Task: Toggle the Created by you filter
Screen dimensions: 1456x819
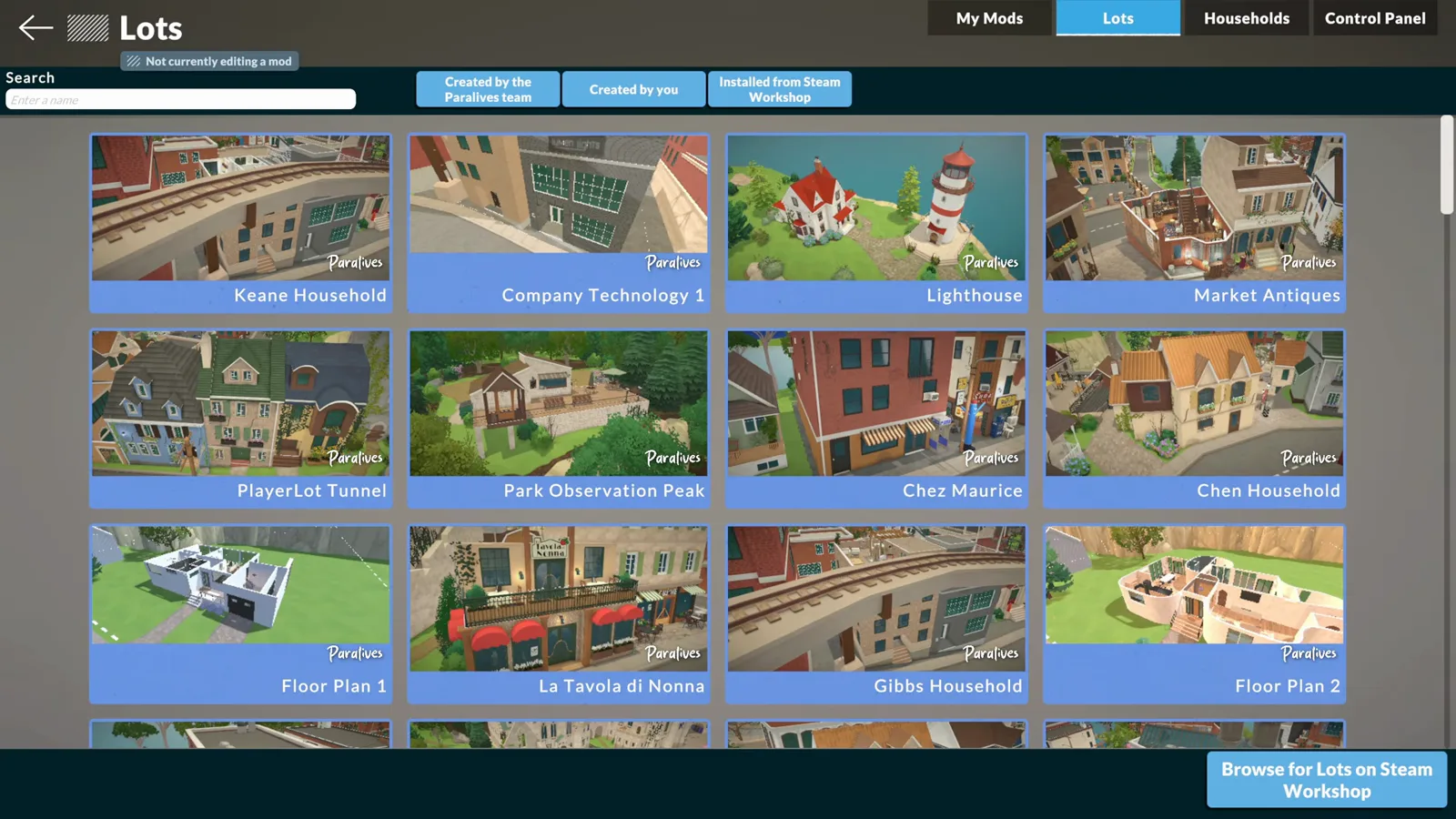Action: coord(633,89)
